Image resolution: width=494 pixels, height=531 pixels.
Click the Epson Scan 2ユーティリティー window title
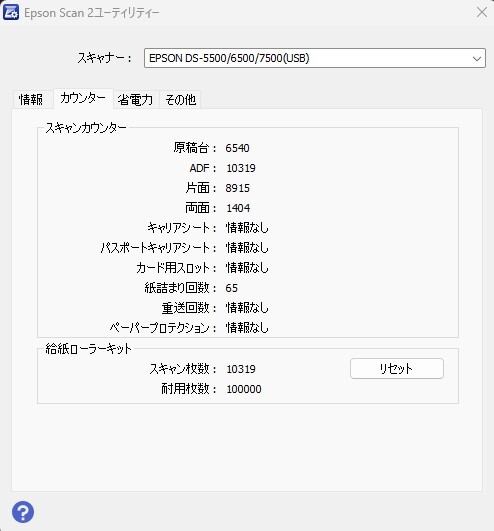tap(91, 13)
